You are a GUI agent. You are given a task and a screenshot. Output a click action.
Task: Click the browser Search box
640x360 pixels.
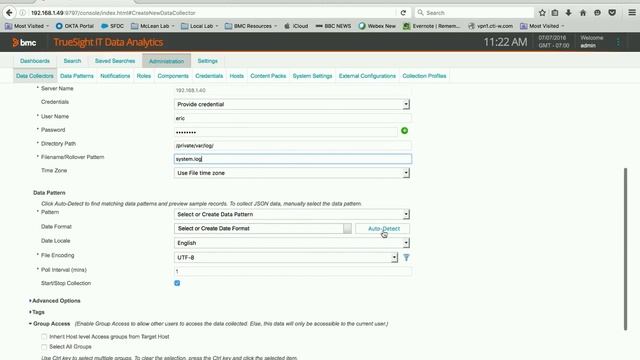click(474, 13)
